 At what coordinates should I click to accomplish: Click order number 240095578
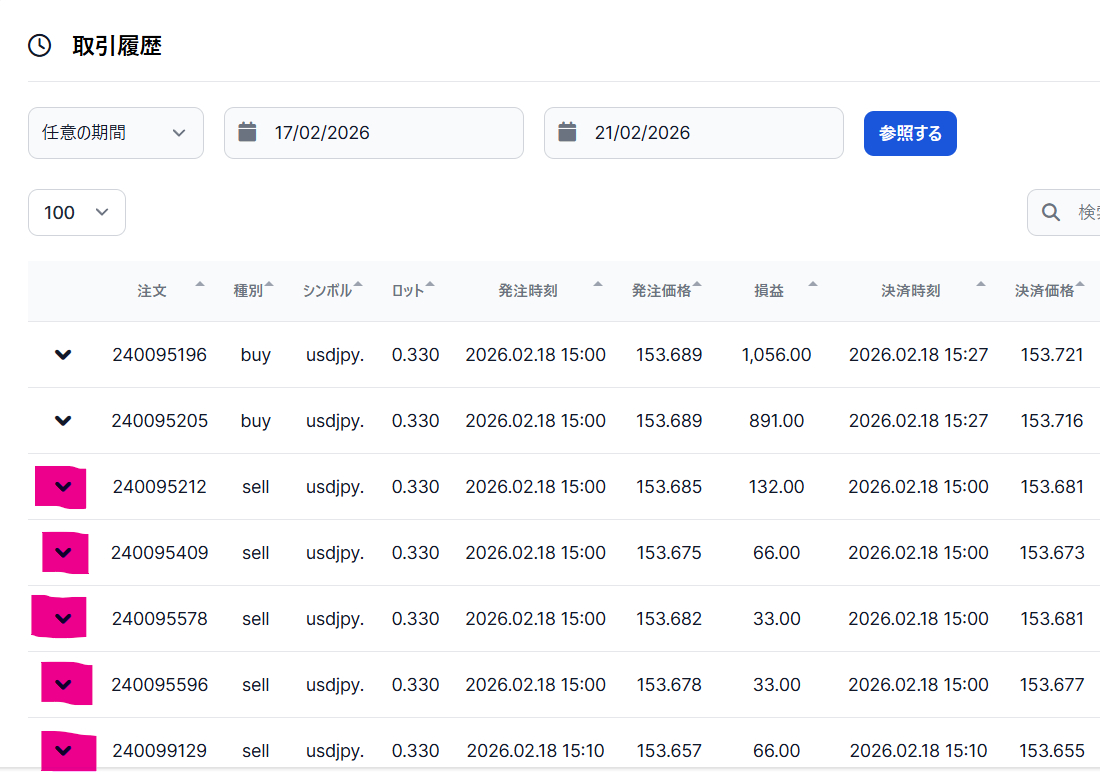tap(159, 619)
